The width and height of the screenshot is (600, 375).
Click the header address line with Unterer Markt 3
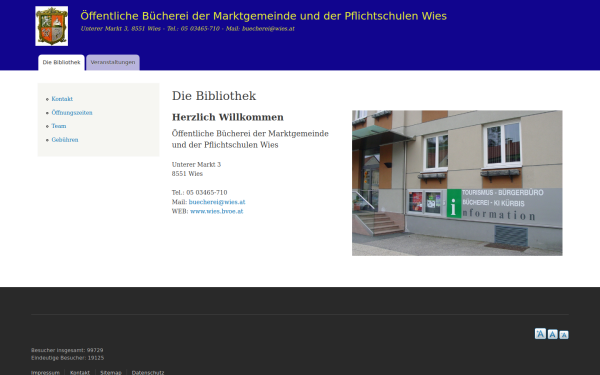click(188, 29)
